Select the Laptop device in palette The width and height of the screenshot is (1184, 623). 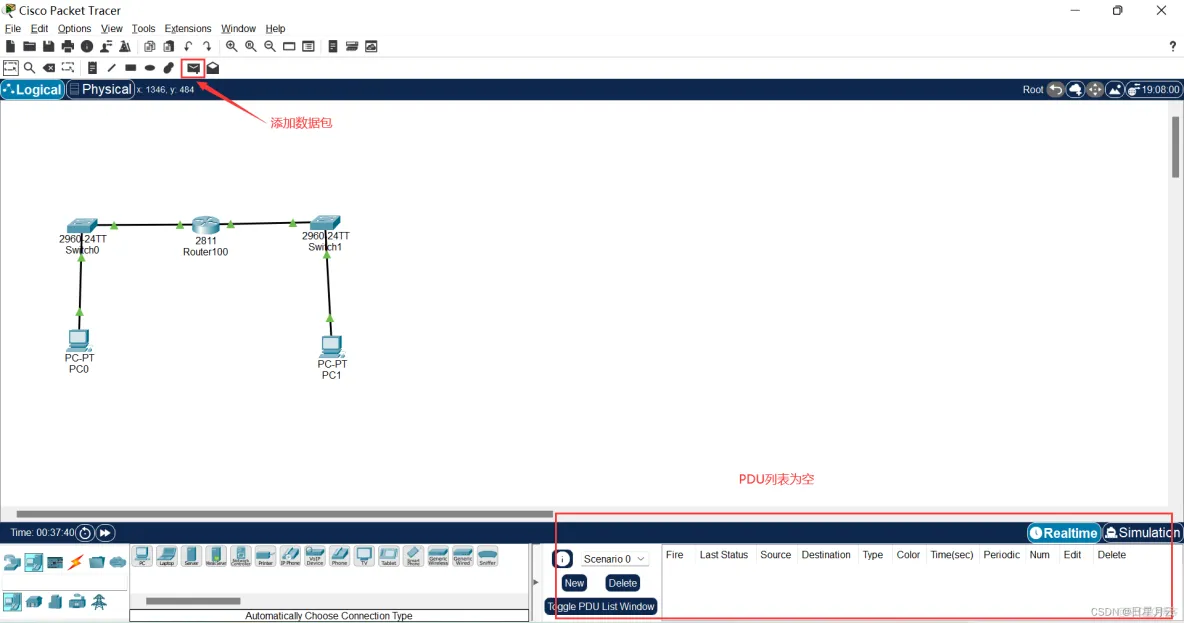167,557
